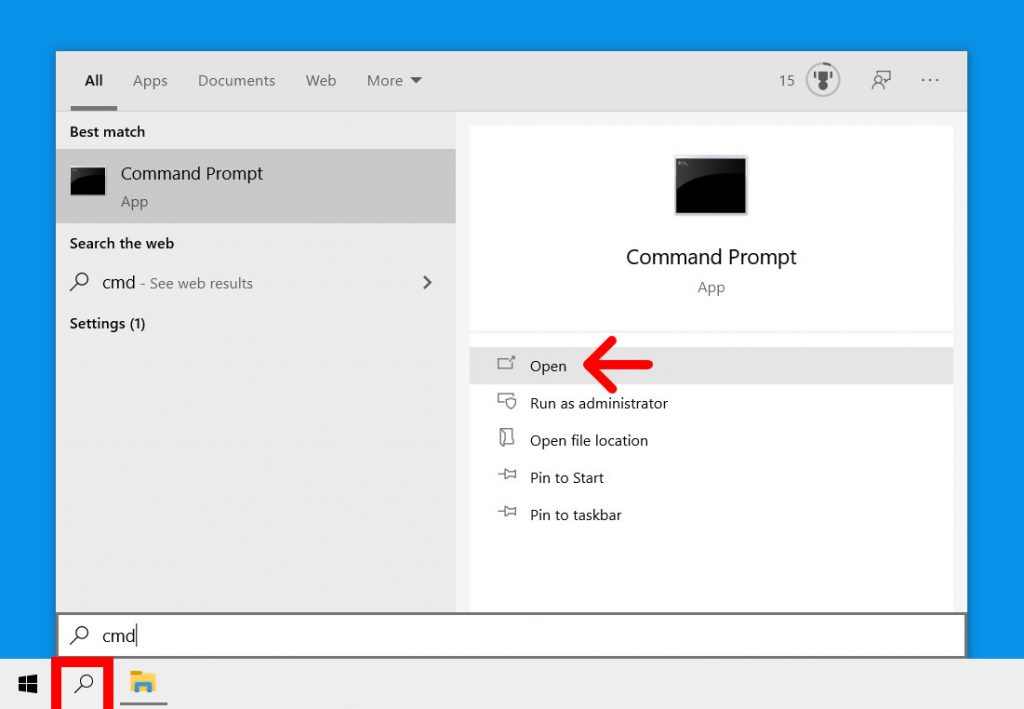Expand cmd web results chevron arrow
The height and width of the screenshot is (709, 1024).
pos(427,282)
